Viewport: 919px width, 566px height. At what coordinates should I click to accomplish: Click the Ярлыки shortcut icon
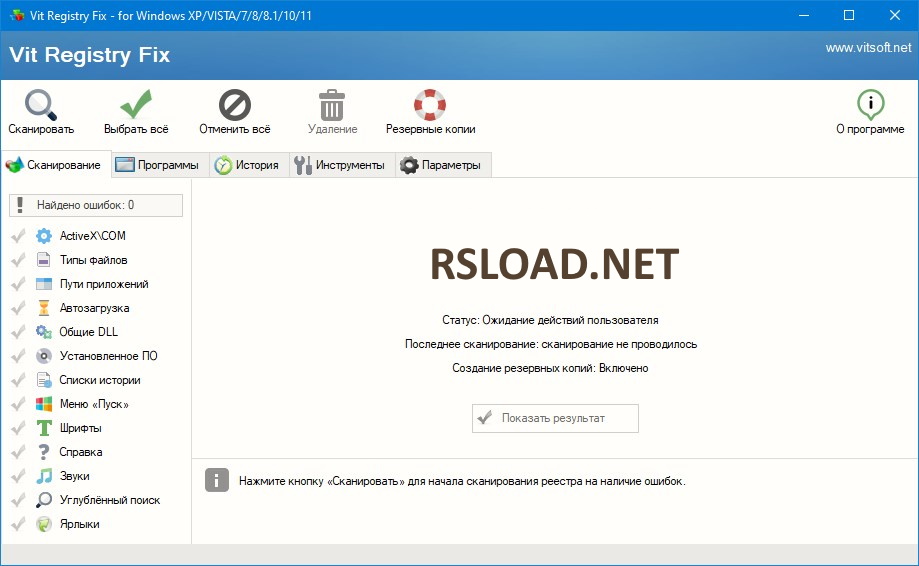(43, 524)
